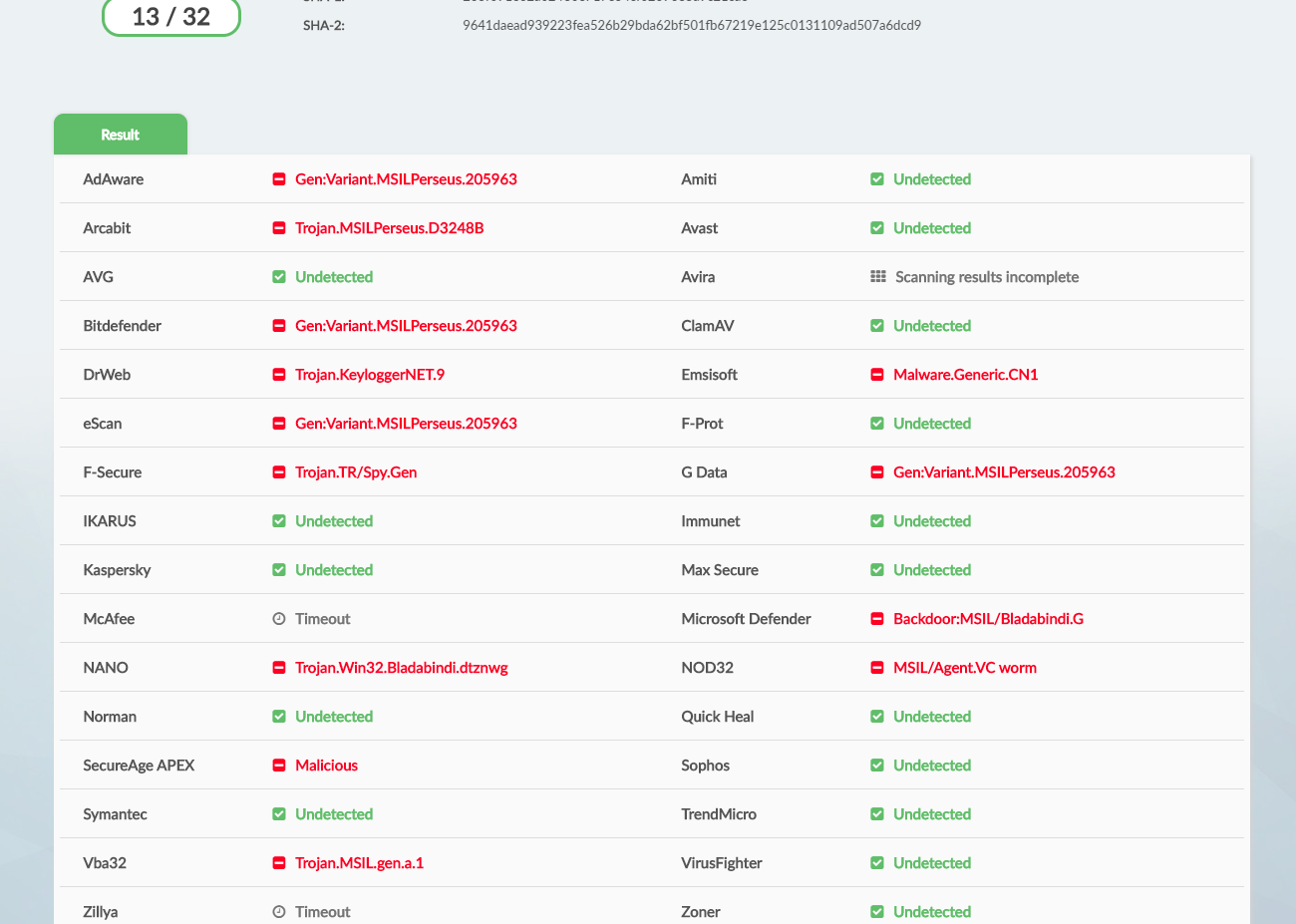Select the SHA-2 hash value text
This screenshot has width=1296, height=924.
[x=691, y=25]
